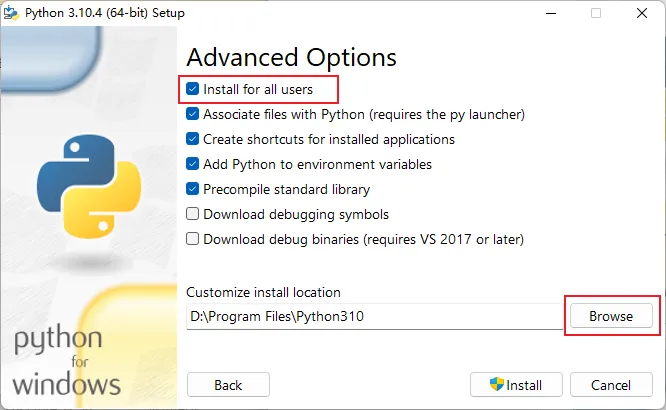This screenshot has height=410, width=666.
Task: Click the disabled maximize window icon
Action: tap(596, 13)
